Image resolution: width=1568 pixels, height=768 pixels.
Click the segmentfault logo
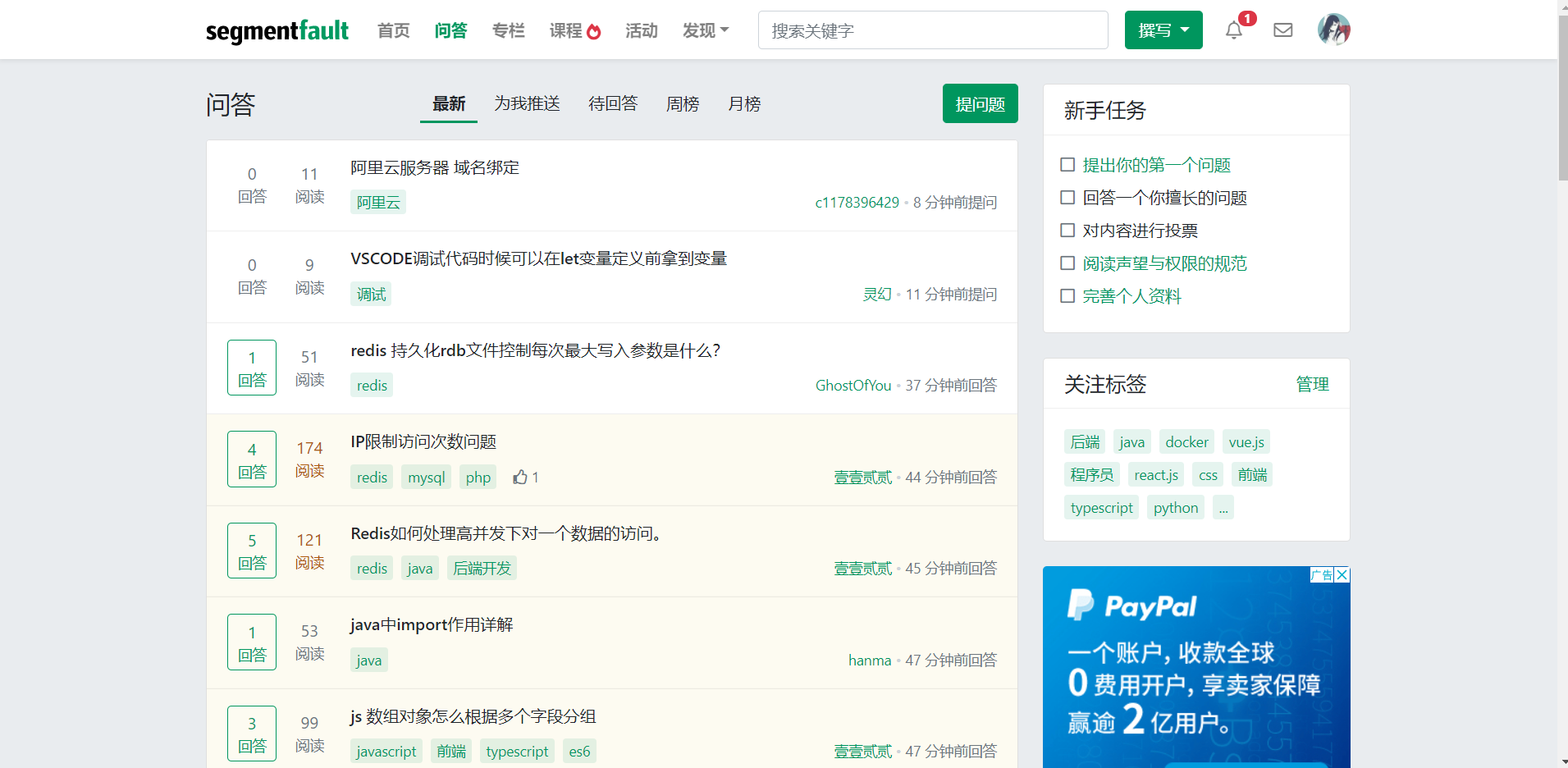click(277, 30)
